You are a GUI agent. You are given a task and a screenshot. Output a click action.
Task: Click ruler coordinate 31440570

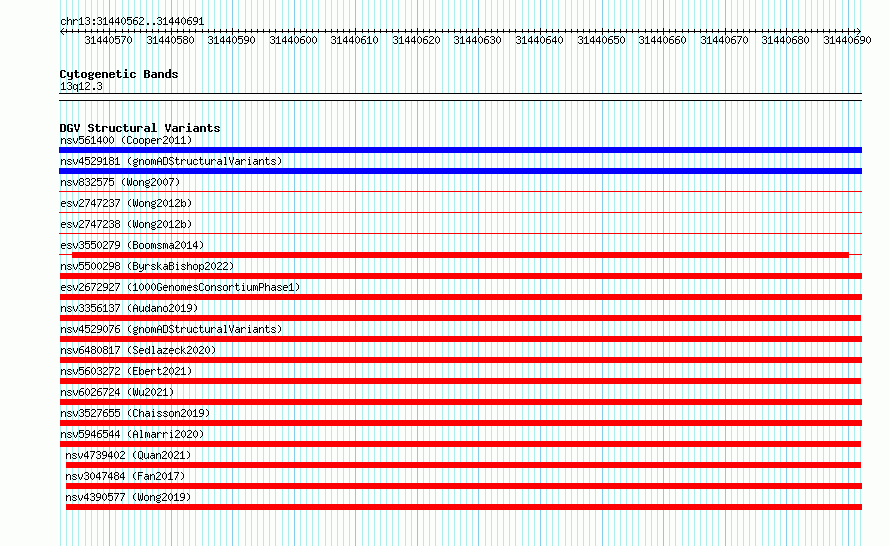coord(108,40)
